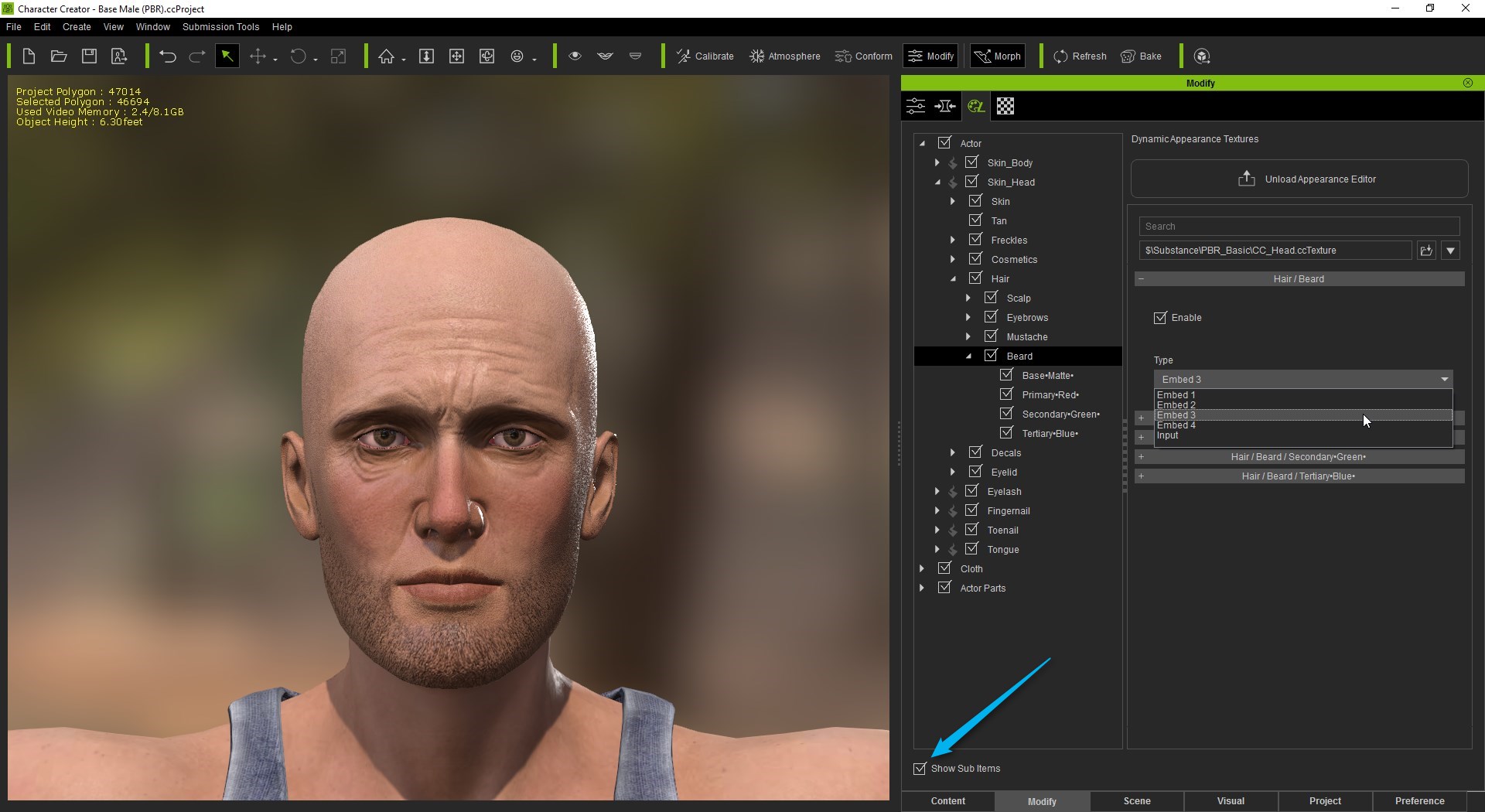Open the appearance editor tab icon

(976, 106)
